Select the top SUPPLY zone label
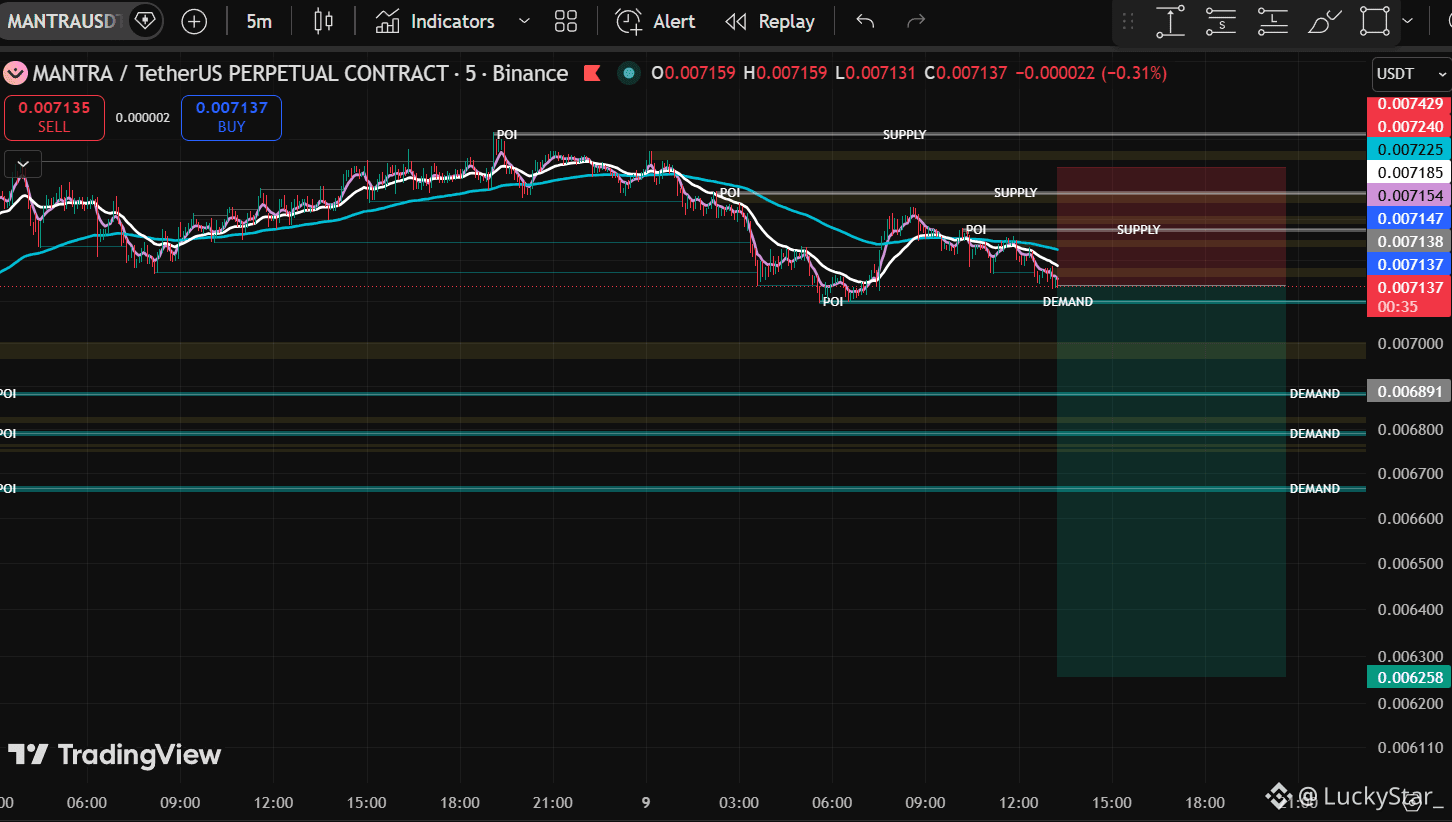The image size is (1452, 822). pos(904,134)
